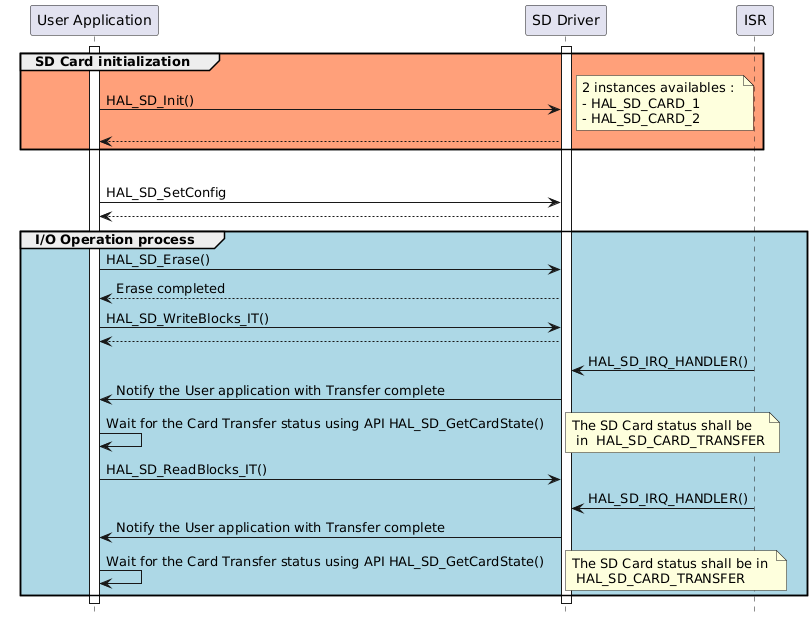Click the HAL_SD_CARD_1 line in note
The image size is (812, 618).
(x=641, y=104)
